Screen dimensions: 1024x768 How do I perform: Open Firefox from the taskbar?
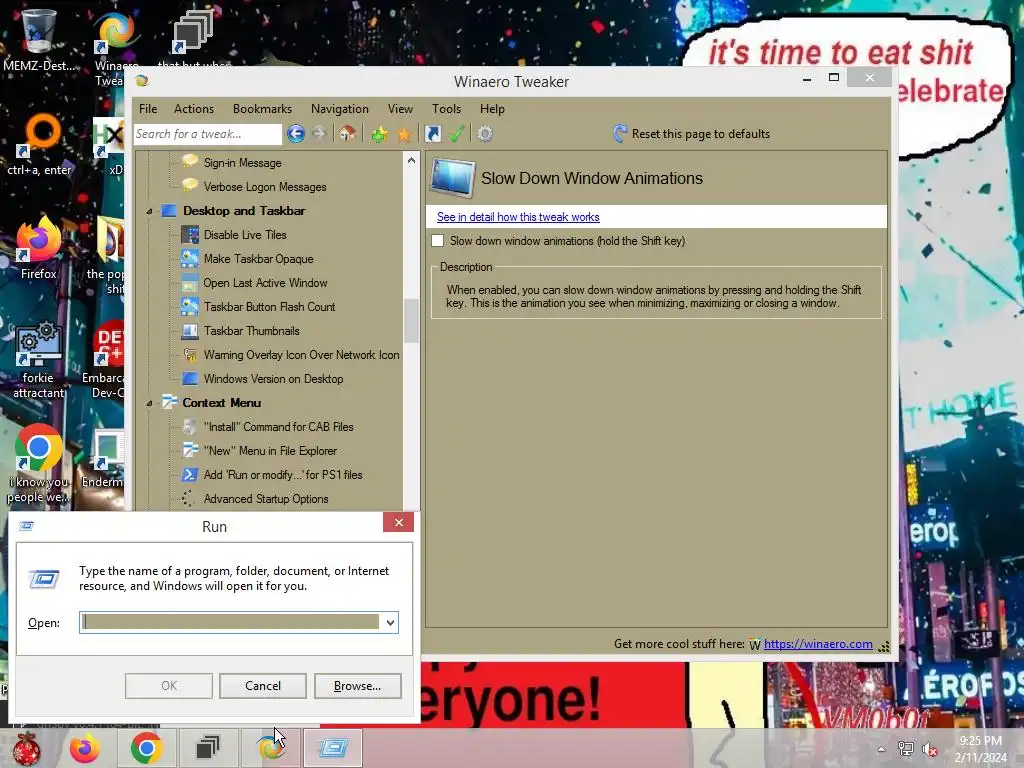tap(85, 748)
